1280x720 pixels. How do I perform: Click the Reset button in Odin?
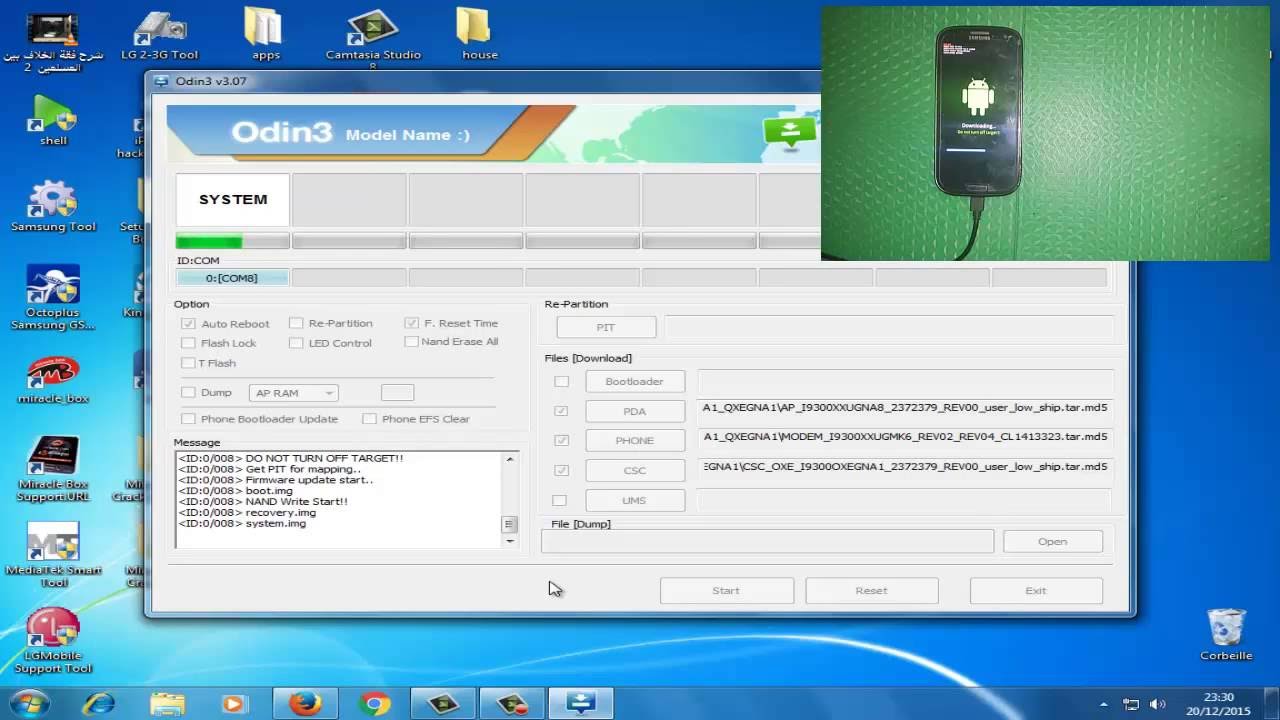(x=871, y=590)
